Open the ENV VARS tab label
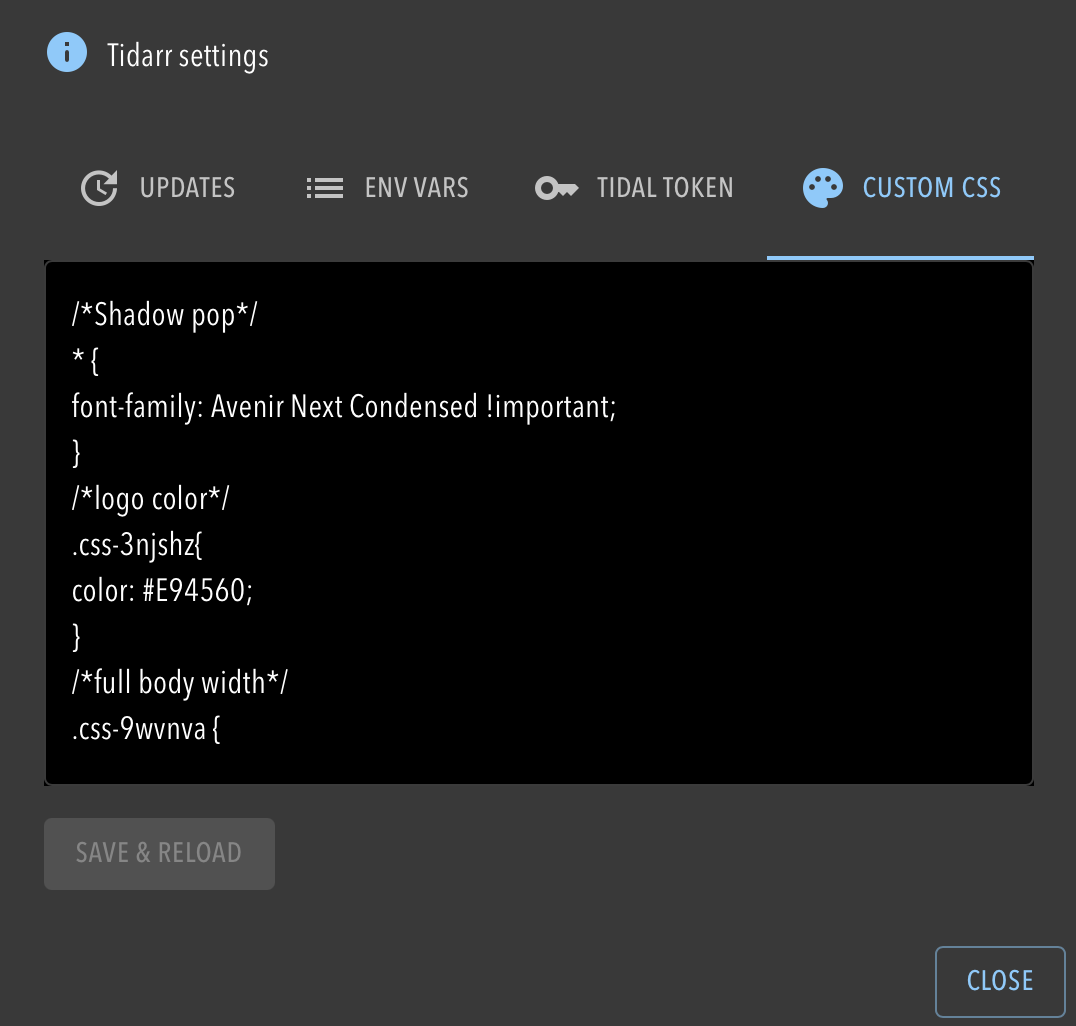Viewport: 1076px width, 1026px height. pos(416,188)
